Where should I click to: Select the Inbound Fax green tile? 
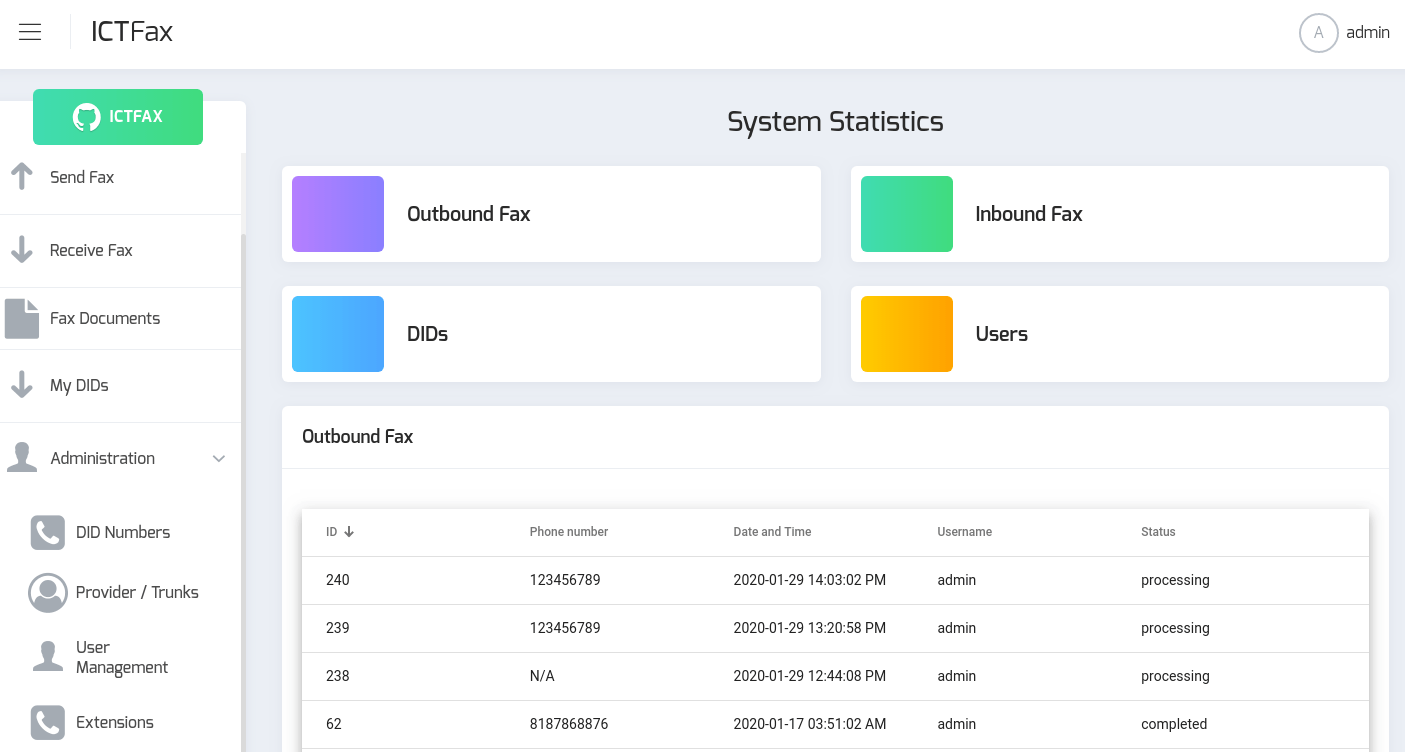pyautogui.click(x=907, y=214)
